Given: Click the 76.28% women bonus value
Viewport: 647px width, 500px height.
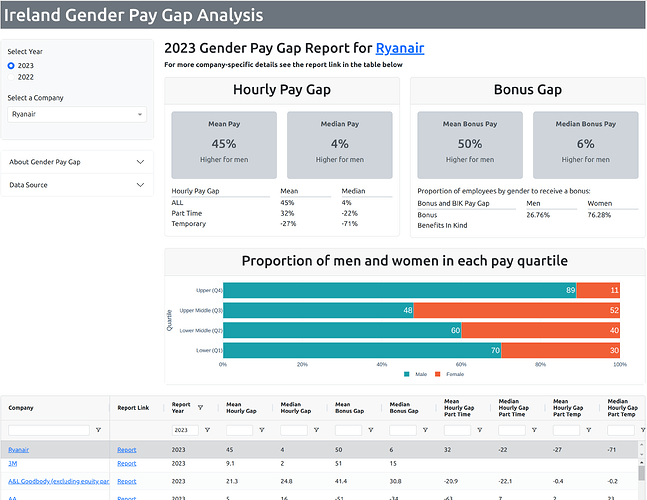Looking at the screenshot, I should [599, 215].
